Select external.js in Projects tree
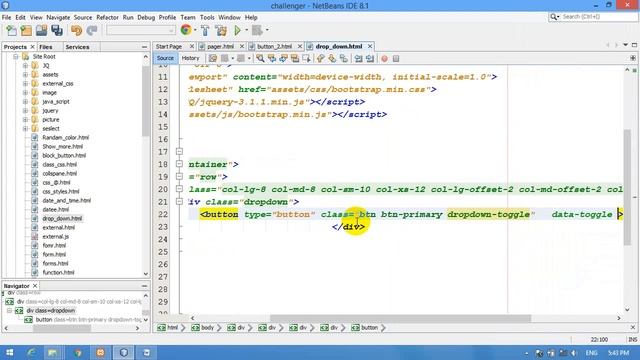Screen dimensions: 640x360 [56, 236]
